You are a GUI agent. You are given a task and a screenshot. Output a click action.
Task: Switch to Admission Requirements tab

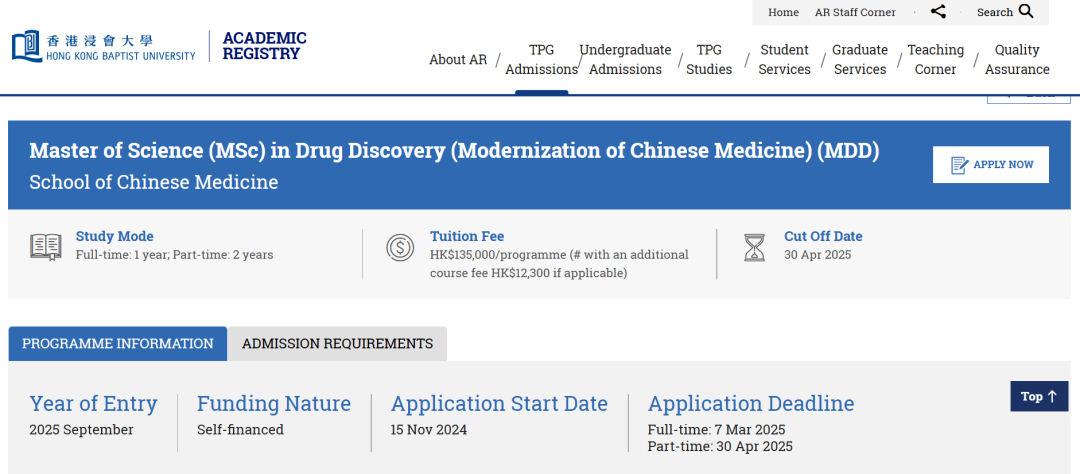click(337, 343)
